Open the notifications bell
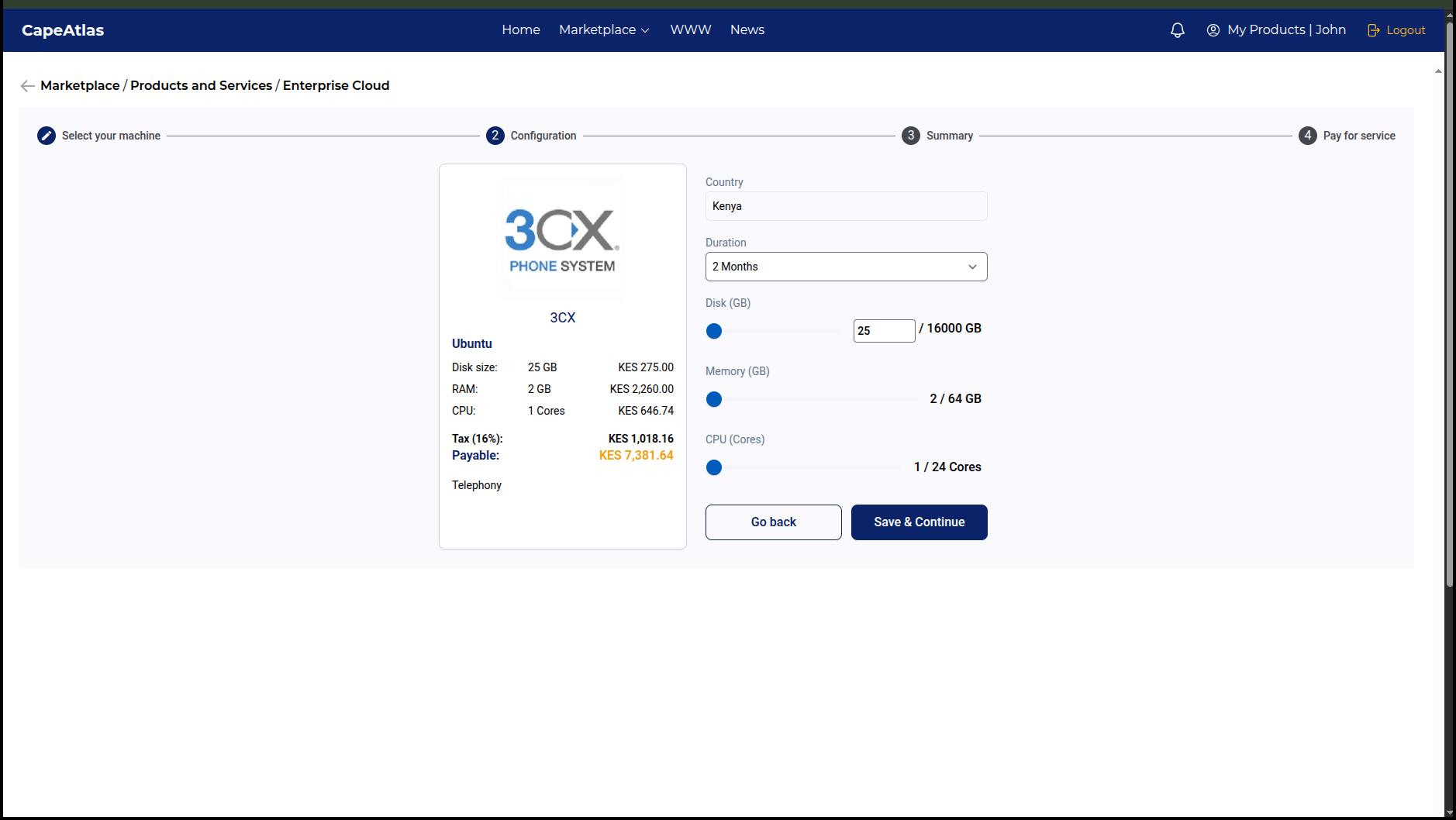The image size is (1456, 820). [x=1177, y=30]
